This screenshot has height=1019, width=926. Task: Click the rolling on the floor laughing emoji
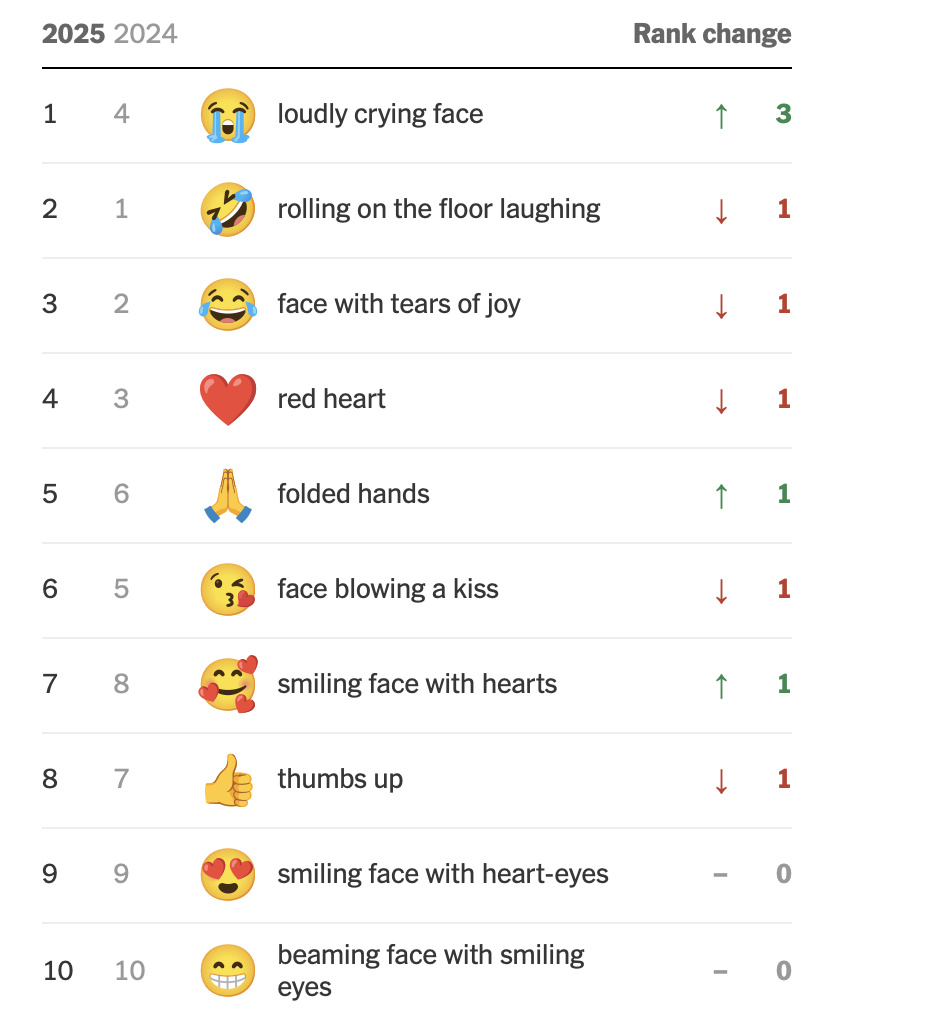click(228, 209)
